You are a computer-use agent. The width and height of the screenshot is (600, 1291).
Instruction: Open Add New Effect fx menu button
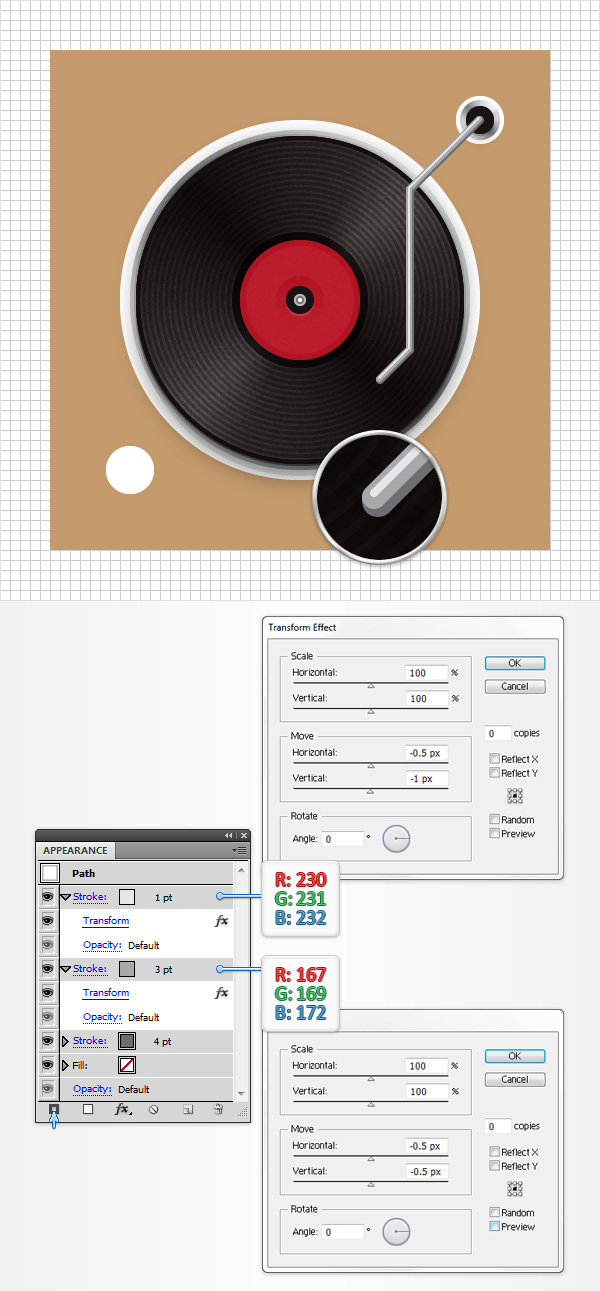pyautogui.click(x=122, y=1109)
